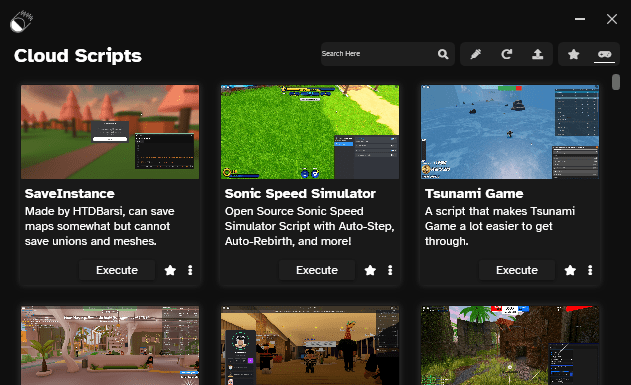Favorite the SaveInstance script
This screenshot has height=385, width=631.
[x=170, y=270]
